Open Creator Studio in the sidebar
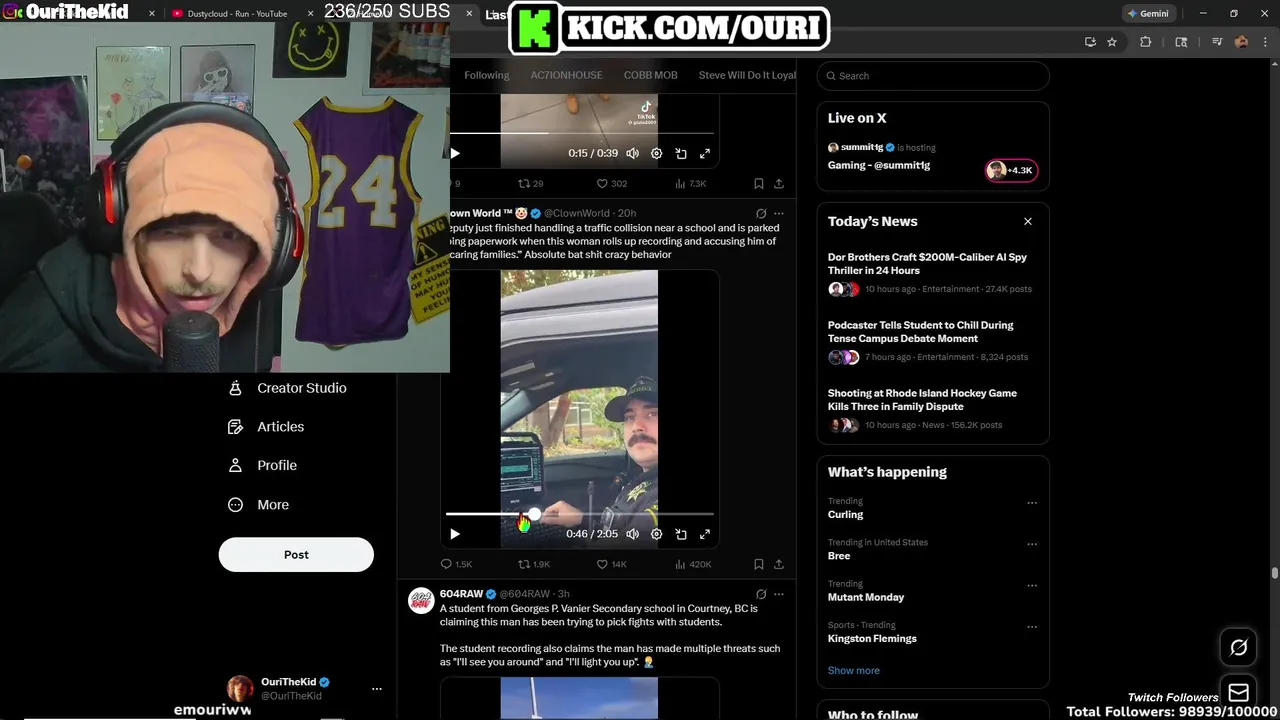Screen dimensions: 1280x720 pyautogui.click(x=287, y=388)
